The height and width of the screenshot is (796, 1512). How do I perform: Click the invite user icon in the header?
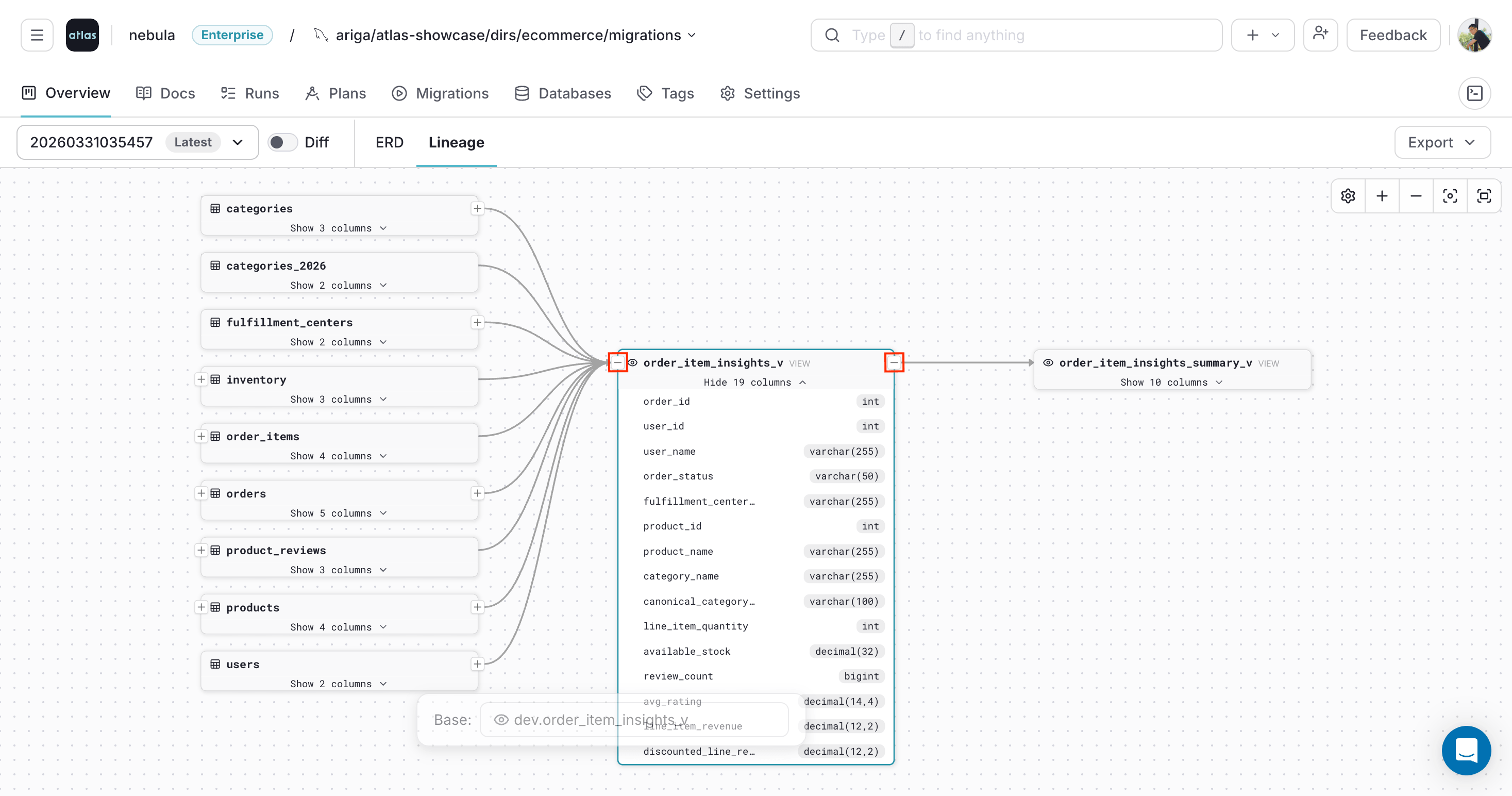tap(1321, 35)
